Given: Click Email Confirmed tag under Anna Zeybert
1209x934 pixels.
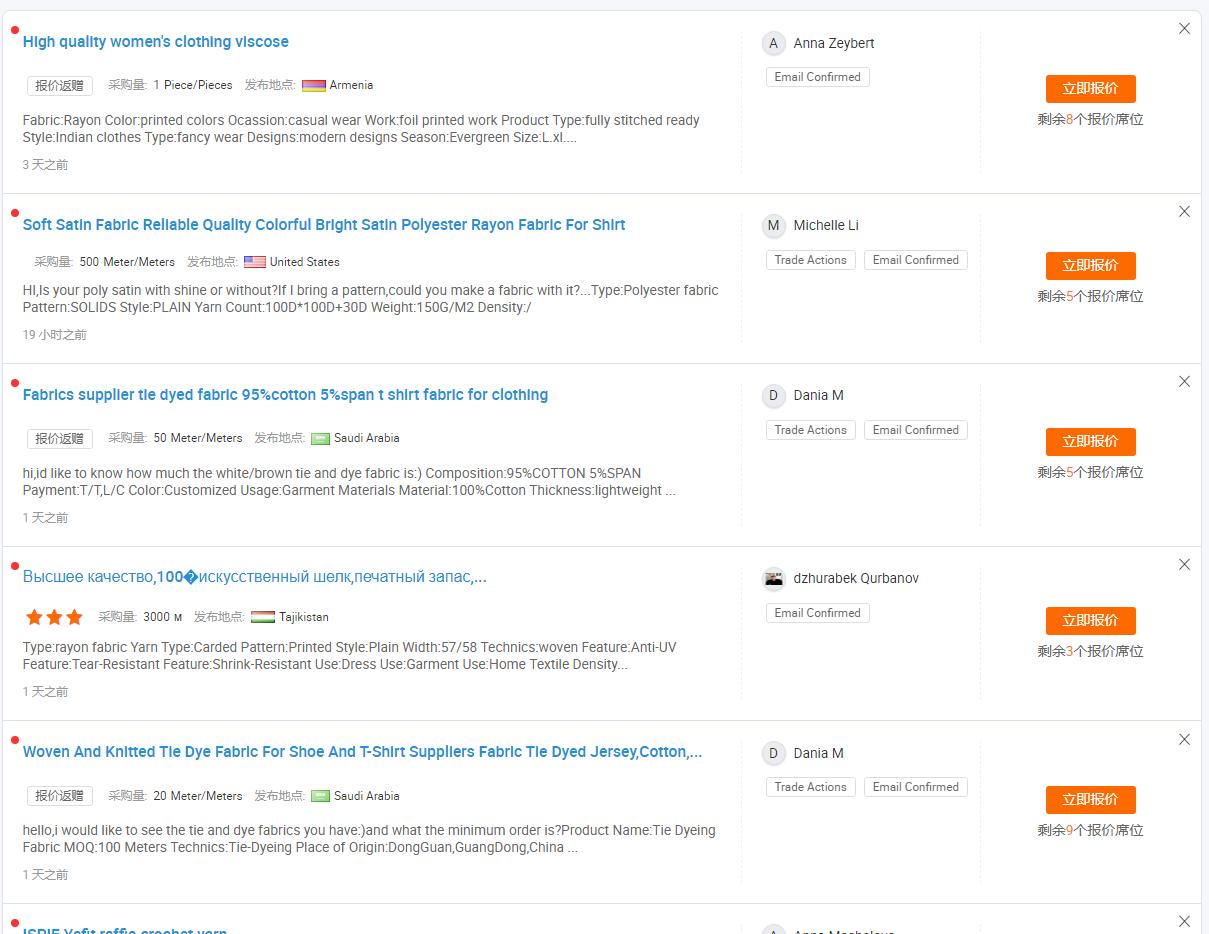Looking at the screenshot, I should [x=817, y=77].
